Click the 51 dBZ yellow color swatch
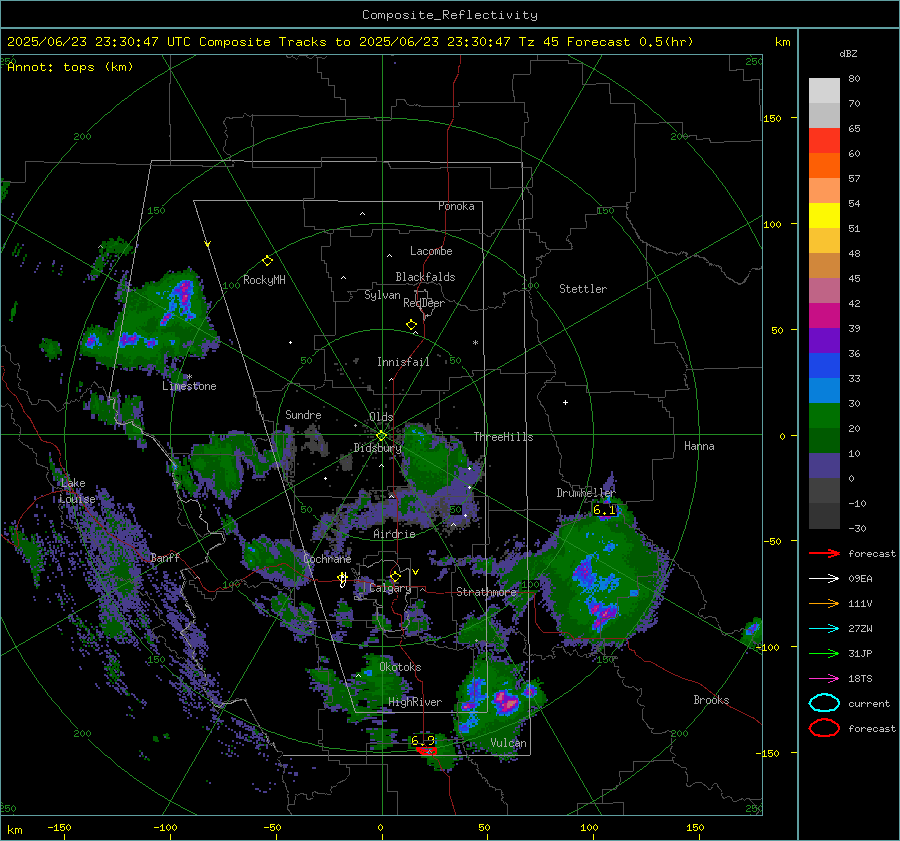 point(824,216)
